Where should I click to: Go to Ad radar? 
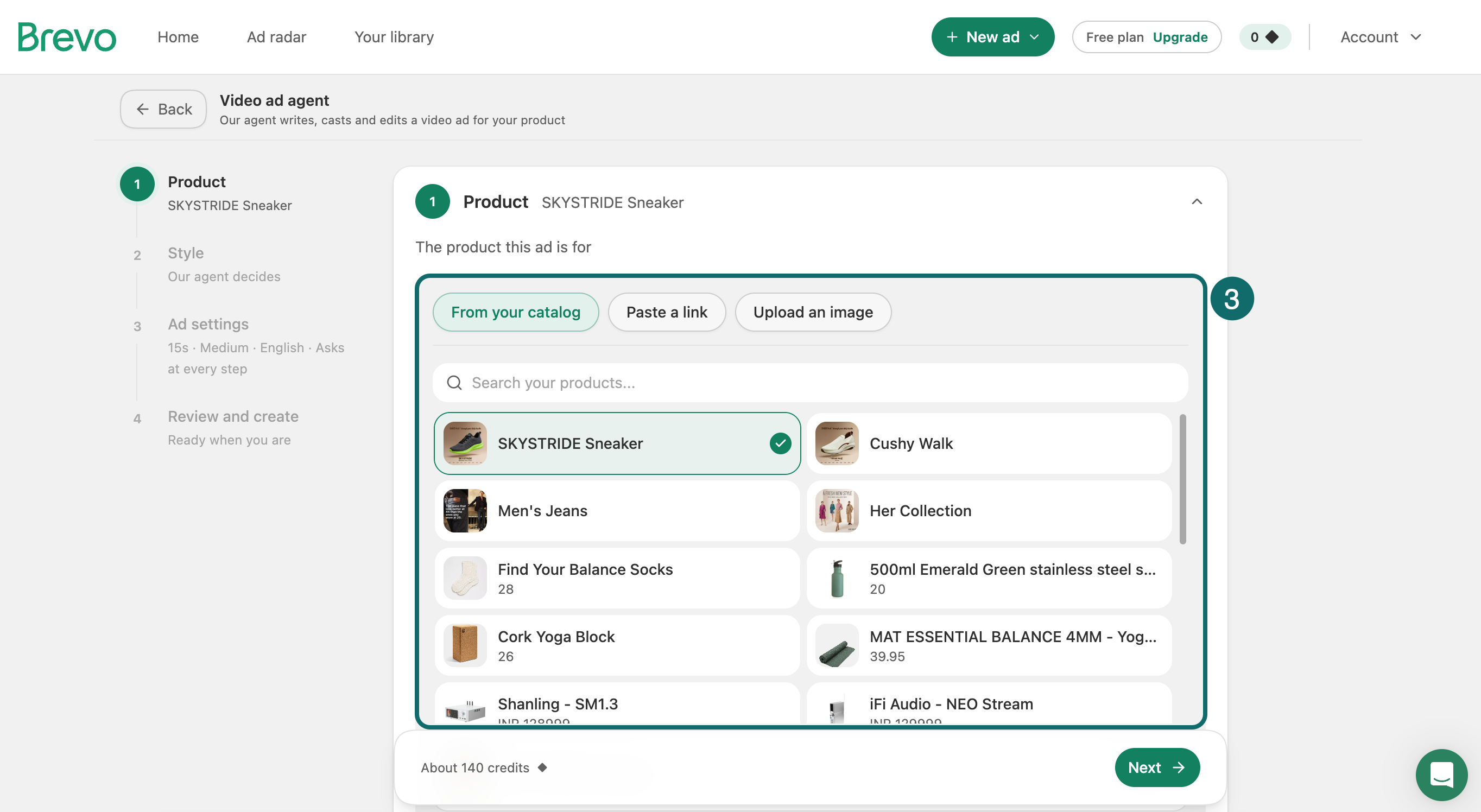(x=276, y=37)
